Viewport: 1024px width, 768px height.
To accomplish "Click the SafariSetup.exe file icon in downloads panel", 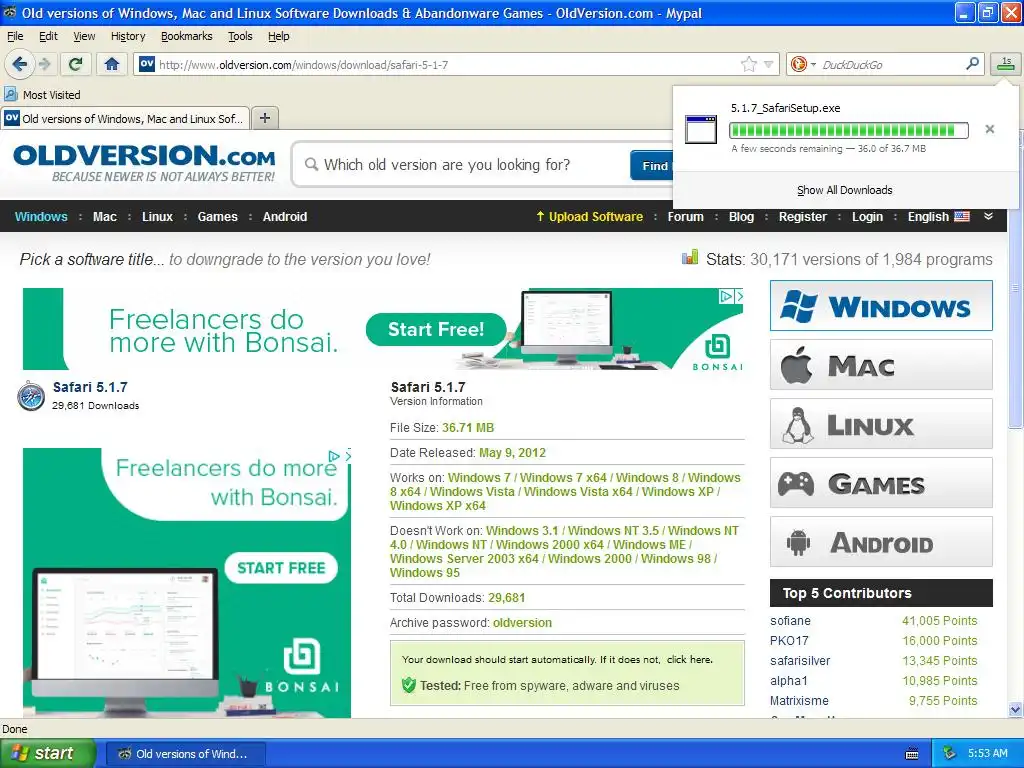I will coord(701,129).
